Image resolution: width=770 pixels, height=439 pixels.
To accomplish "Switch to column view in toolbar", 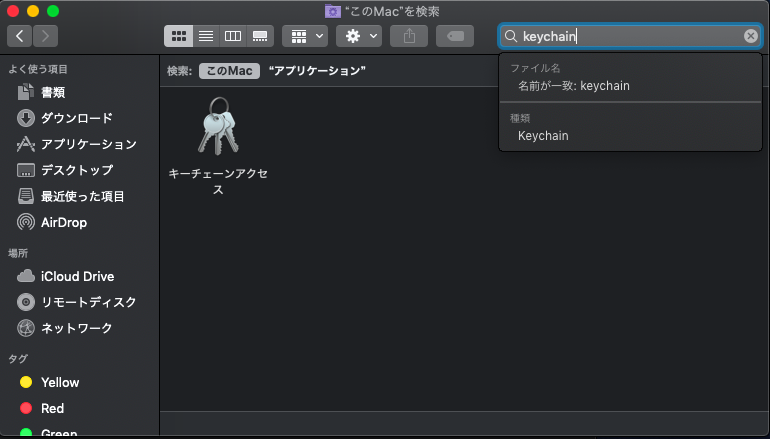I will tap(233, 36).
